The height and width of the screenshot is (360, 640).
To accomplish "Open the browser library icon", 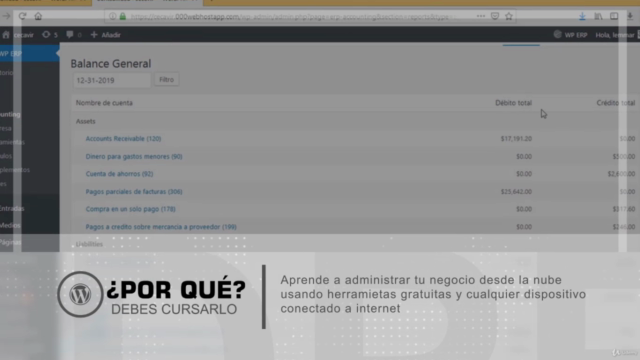I will pos(598,16).
